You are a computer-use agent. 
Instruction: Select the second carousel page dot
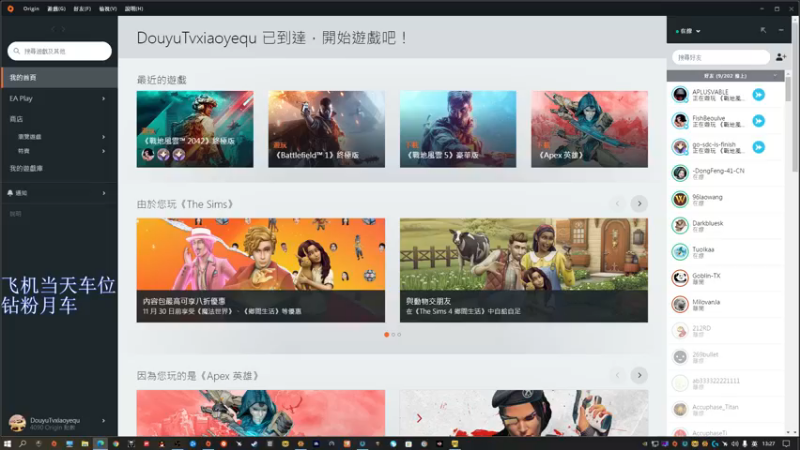pyautogui.click(x=393, y=335)
